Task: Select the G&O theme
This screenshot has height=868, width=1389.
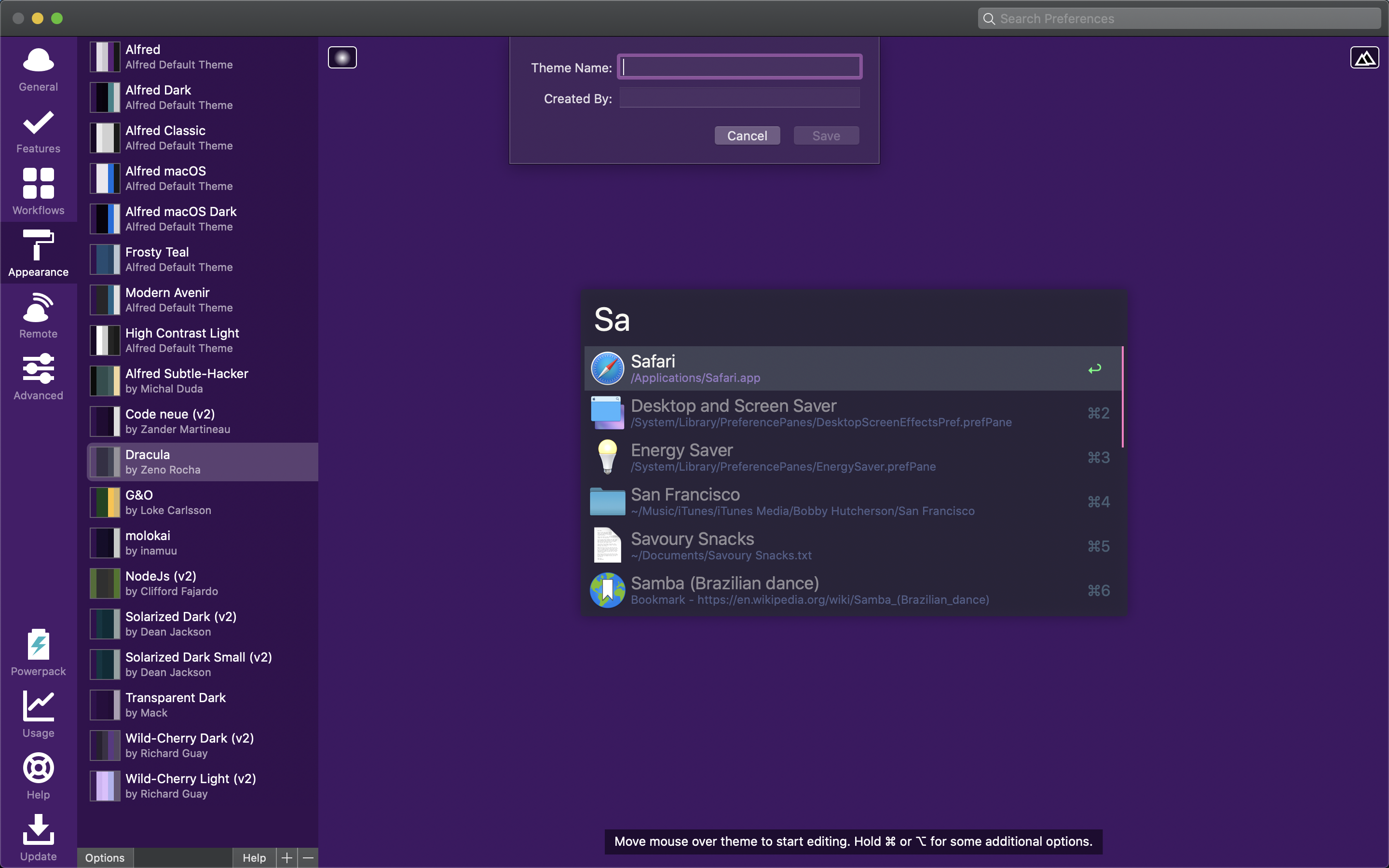Action: tap(203, 502)
